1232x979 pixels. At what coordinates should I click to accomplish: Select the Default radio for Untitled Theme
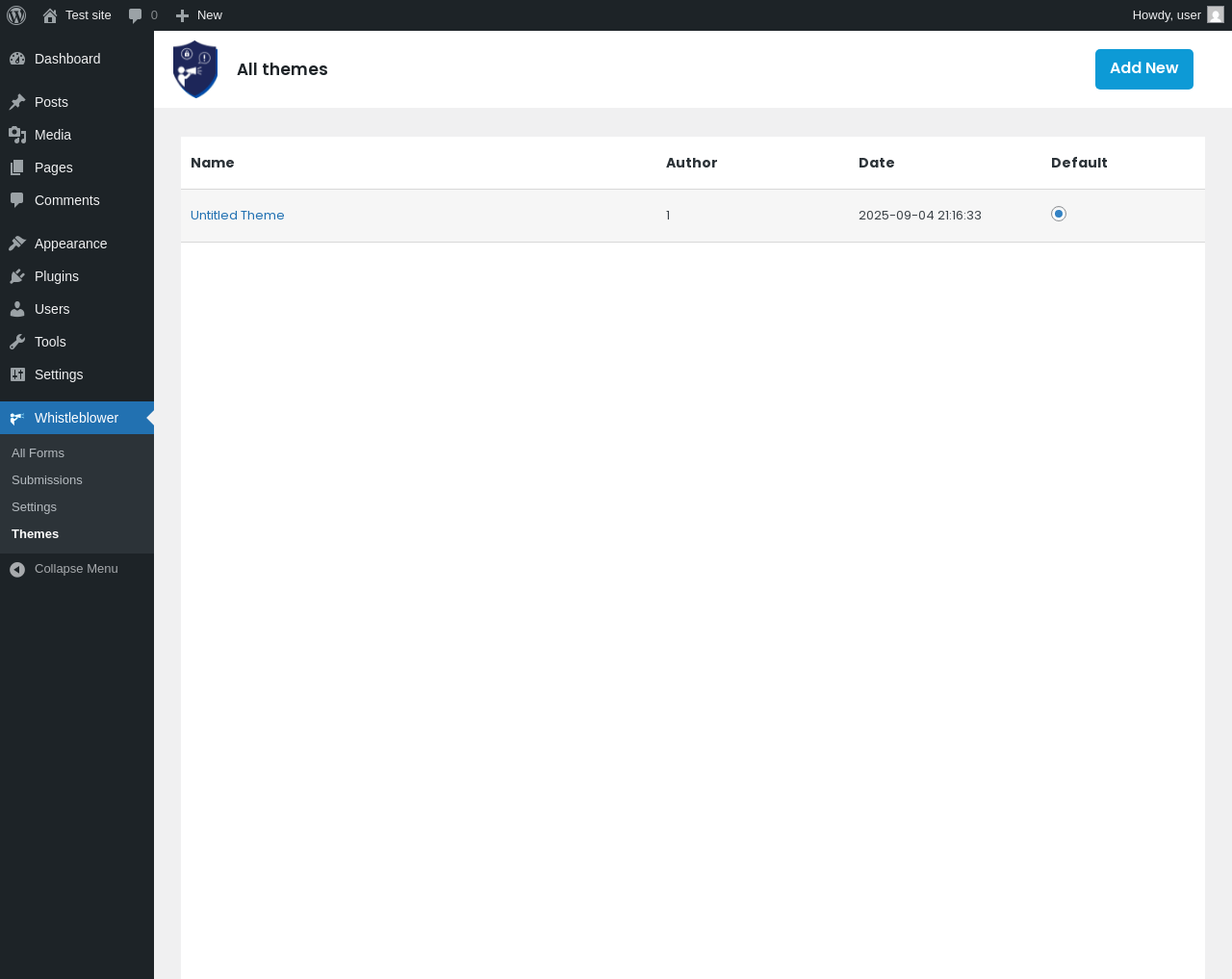[x=1059, y=214]
